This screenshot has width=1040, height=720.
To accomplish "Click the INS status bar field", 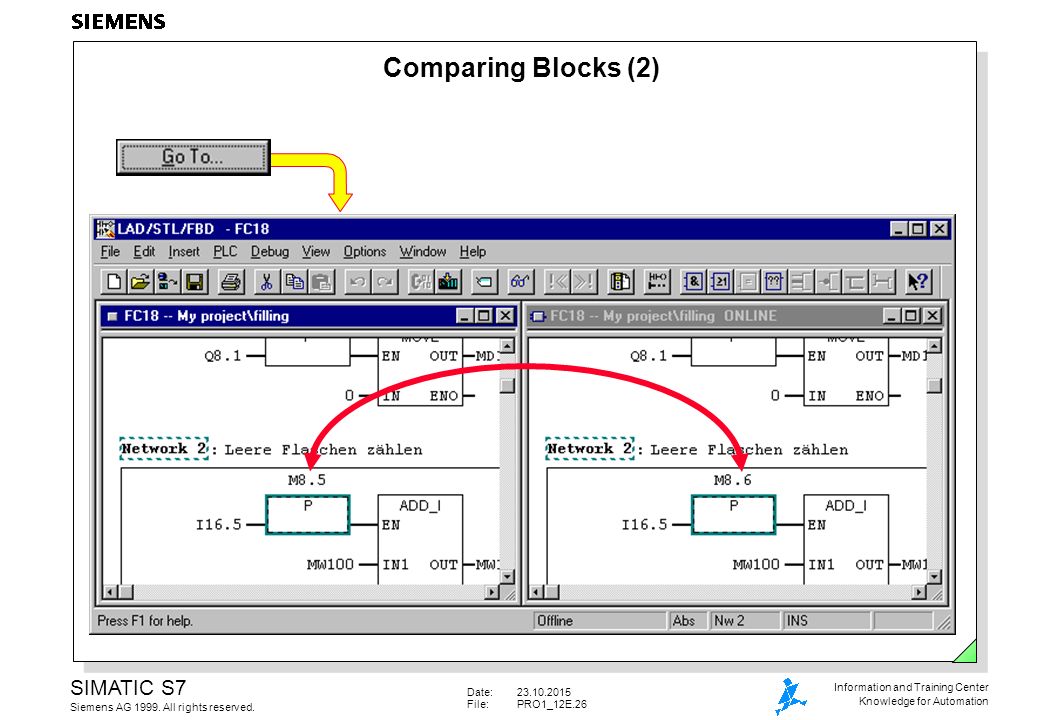I will tap(826, 621).
